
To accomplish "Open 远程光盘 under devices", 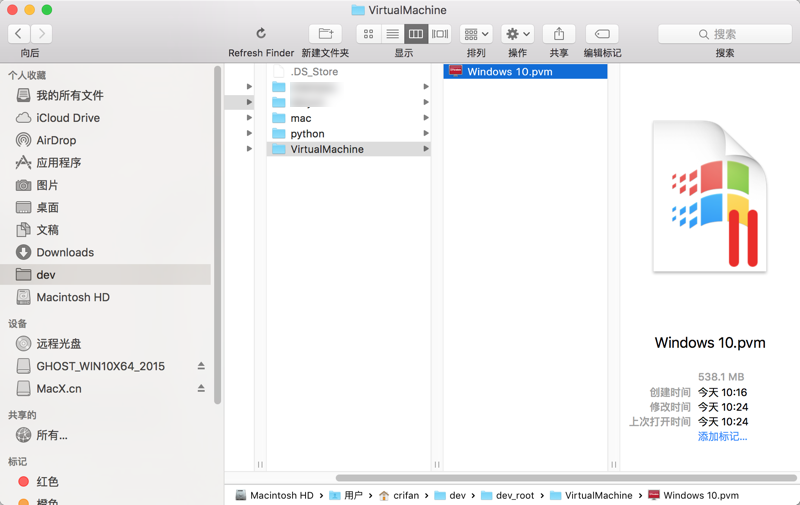I will [x=106, y=344].
